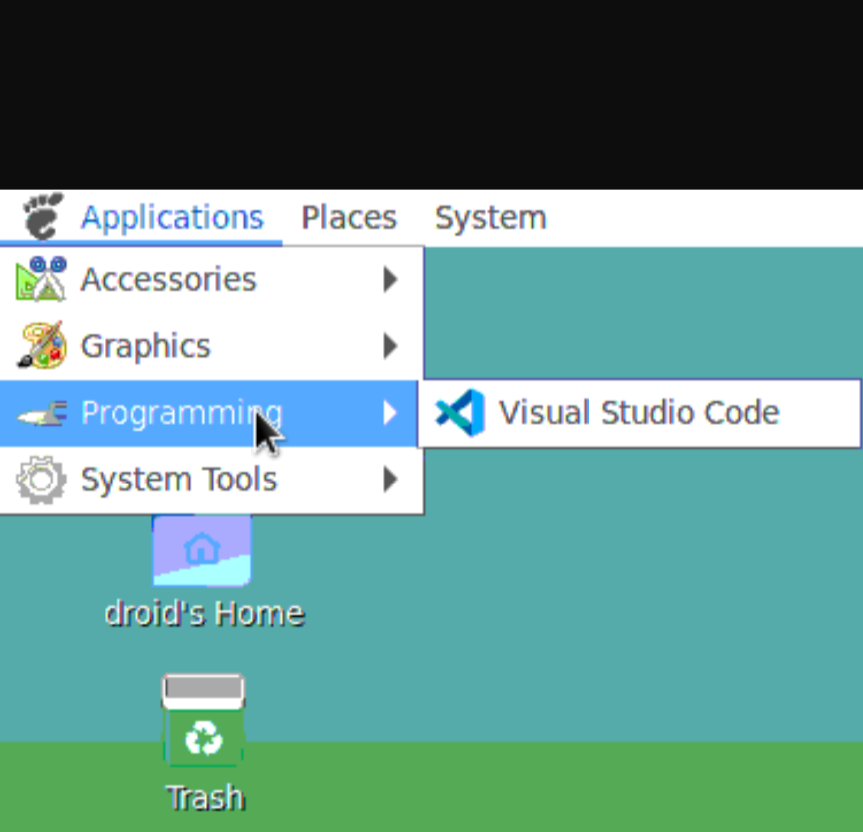The height and width of the screenshot is (832, 863).
Task: Select the Programming menu entry
Action: (181, 412)
